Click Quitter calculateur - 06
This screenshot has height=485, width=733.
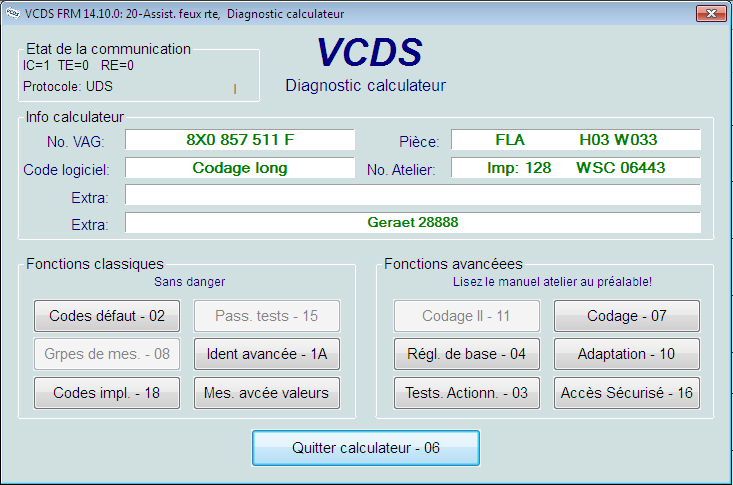coord(366,448)
